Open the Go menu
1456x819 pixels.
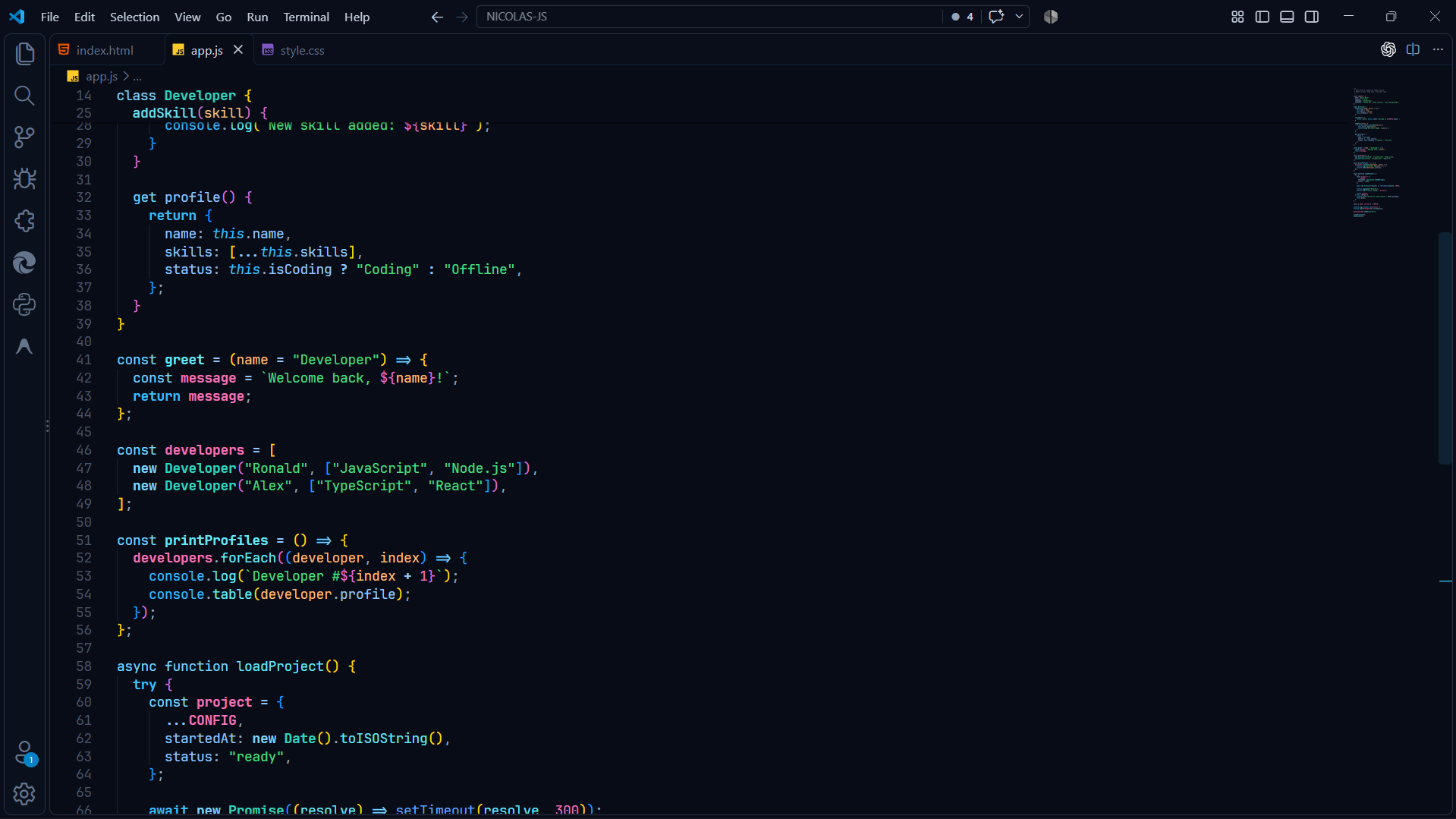pos(224,17)
